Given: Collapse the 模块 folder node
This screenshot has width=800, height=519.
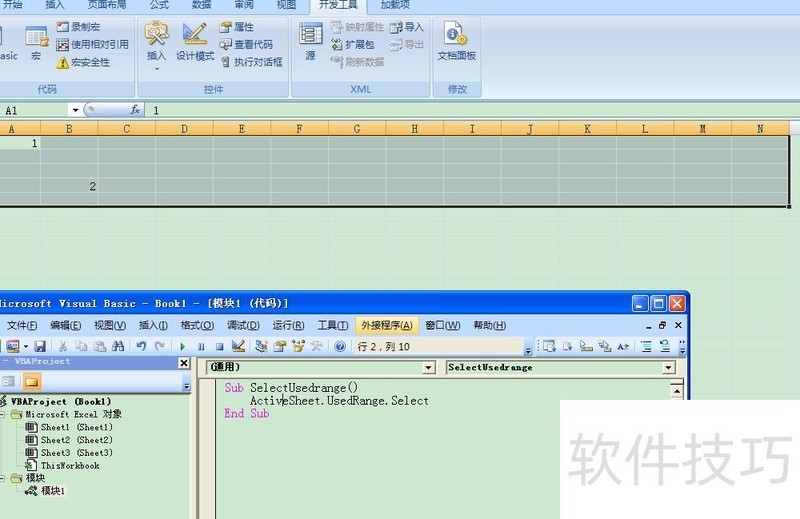Looking at the screenshot, I should coord(2,478).
